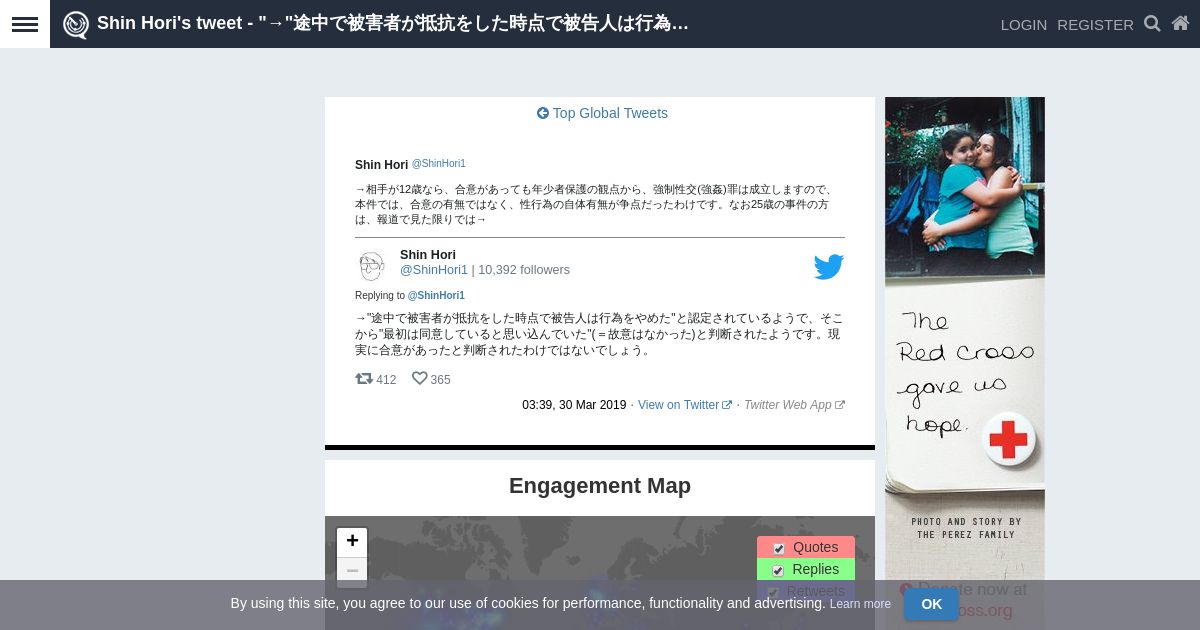This screenshot has height=630, width=1200.
Task: Click the site logo icon in header
Action: click(76, 24)
